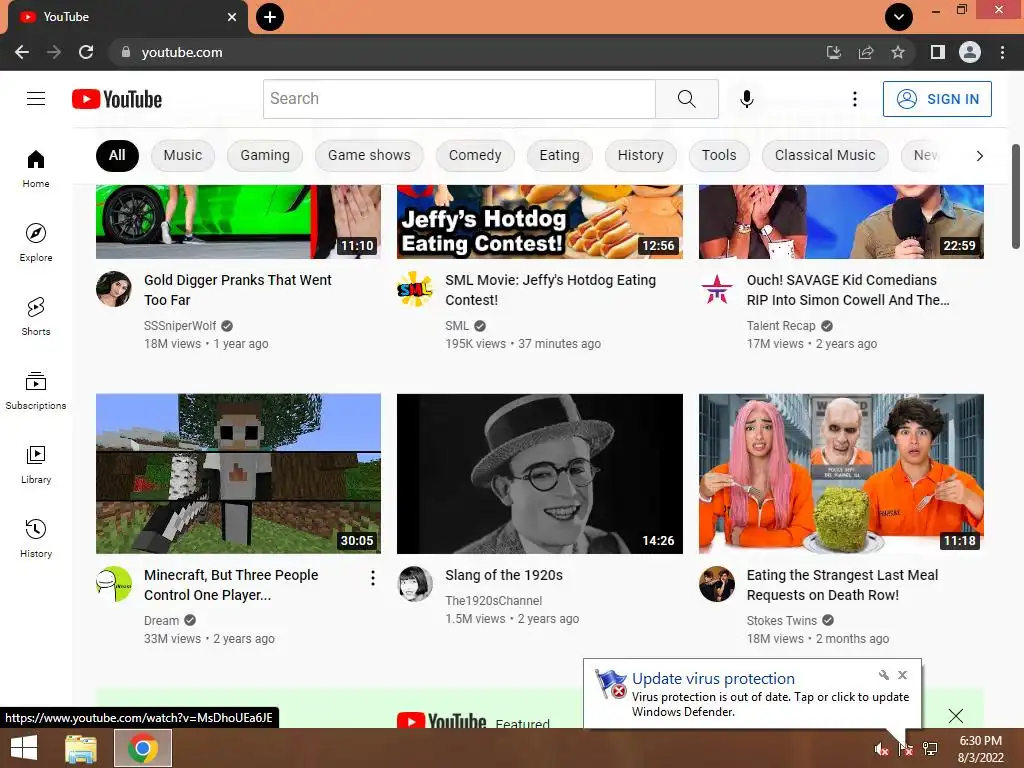Start voice search with the microphone
The width and height of the screenshot is (1024, 768).
pos(746,99)
